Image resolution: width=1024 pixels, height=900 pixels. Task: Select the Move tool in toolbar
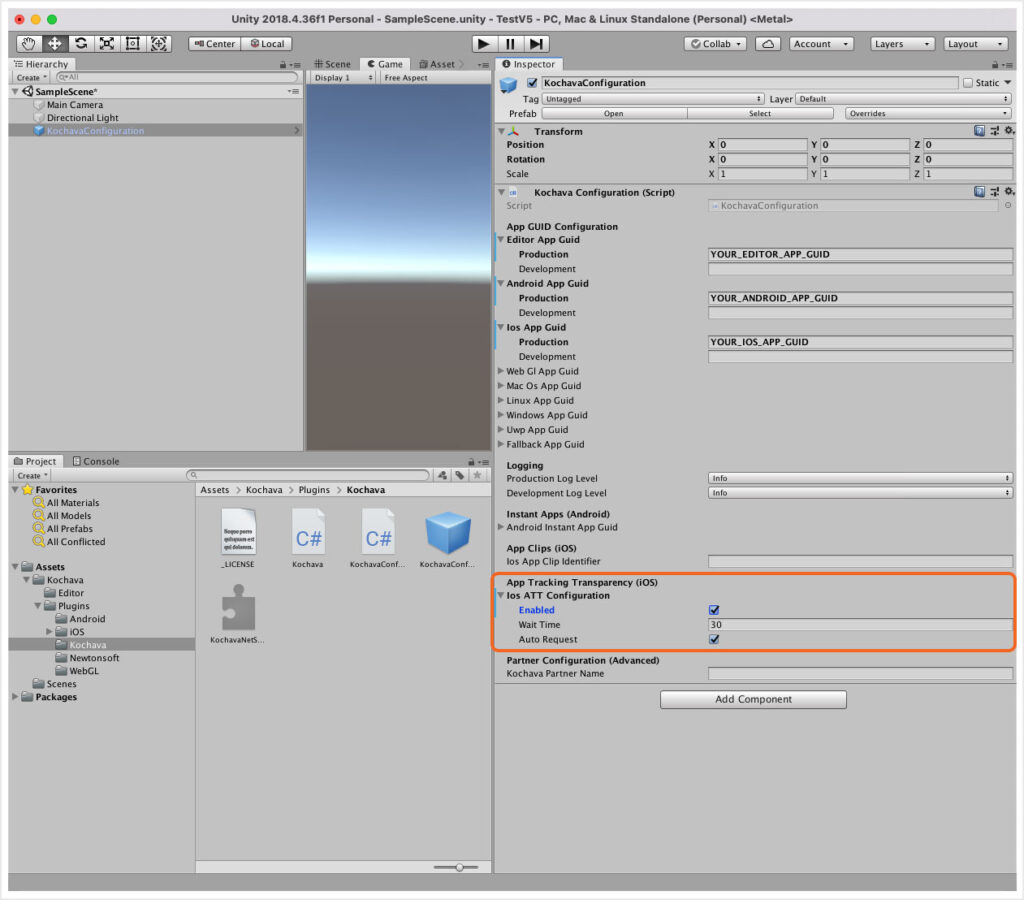[55, 44]
